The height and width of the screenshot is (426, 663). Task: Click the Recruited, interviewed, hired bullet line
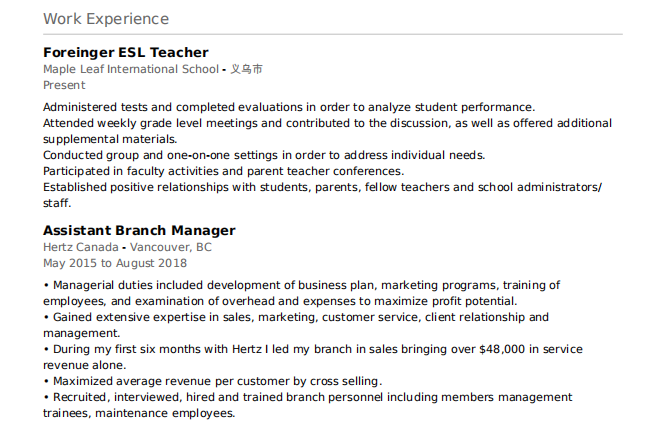pyautogui.click(x=308, y=397)
